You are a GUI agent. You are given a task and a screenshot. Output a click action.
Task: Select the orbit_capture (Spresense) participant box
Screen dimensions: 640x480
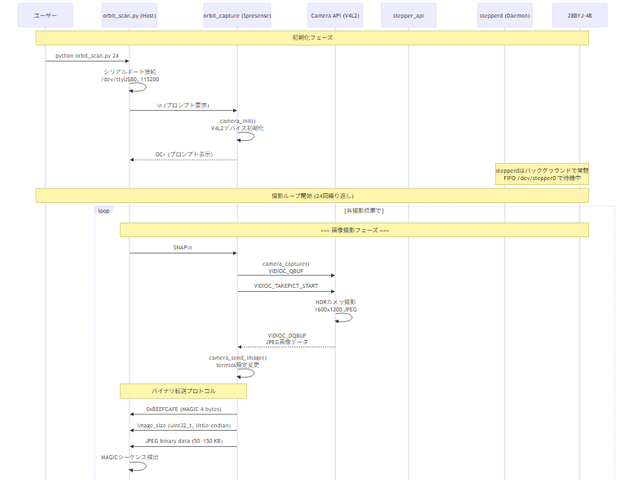237,16
